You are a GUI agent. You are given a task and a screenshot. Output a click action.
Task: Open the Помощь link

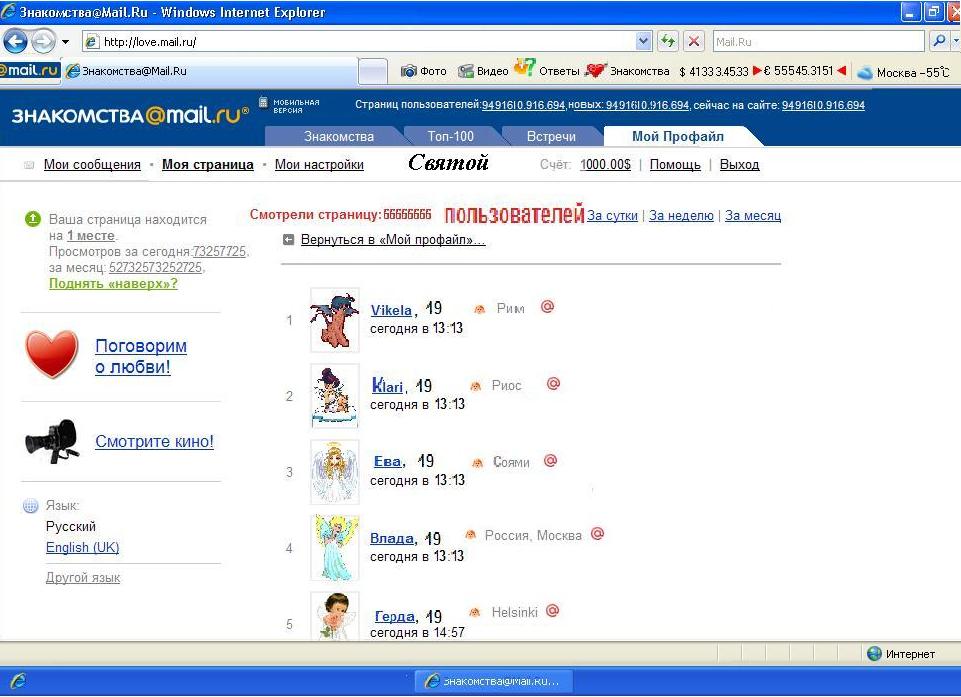pyautogui.click(x=675, y=164)
